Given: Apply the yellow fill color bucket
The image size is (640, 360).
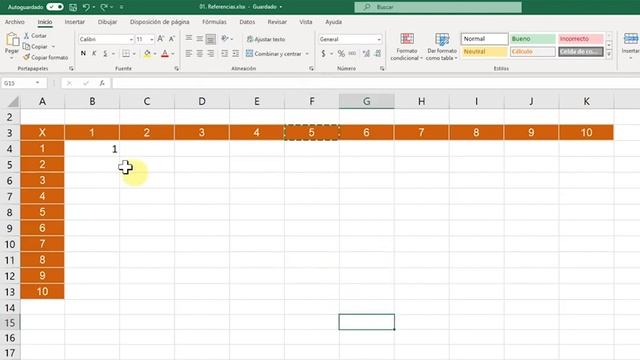Looking at the screenshot, I should point(147,53).
